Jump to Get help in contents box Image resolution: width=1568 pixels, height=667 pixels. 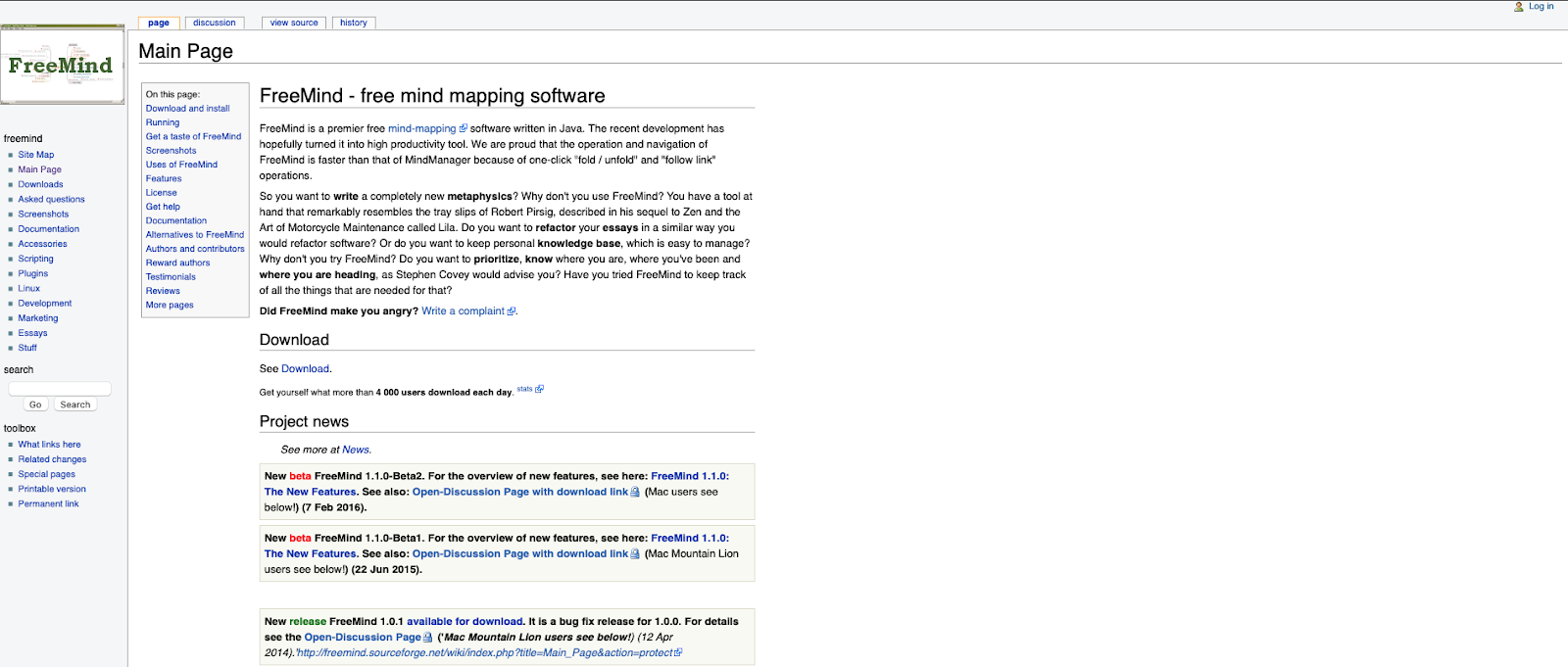click(163, 207)
